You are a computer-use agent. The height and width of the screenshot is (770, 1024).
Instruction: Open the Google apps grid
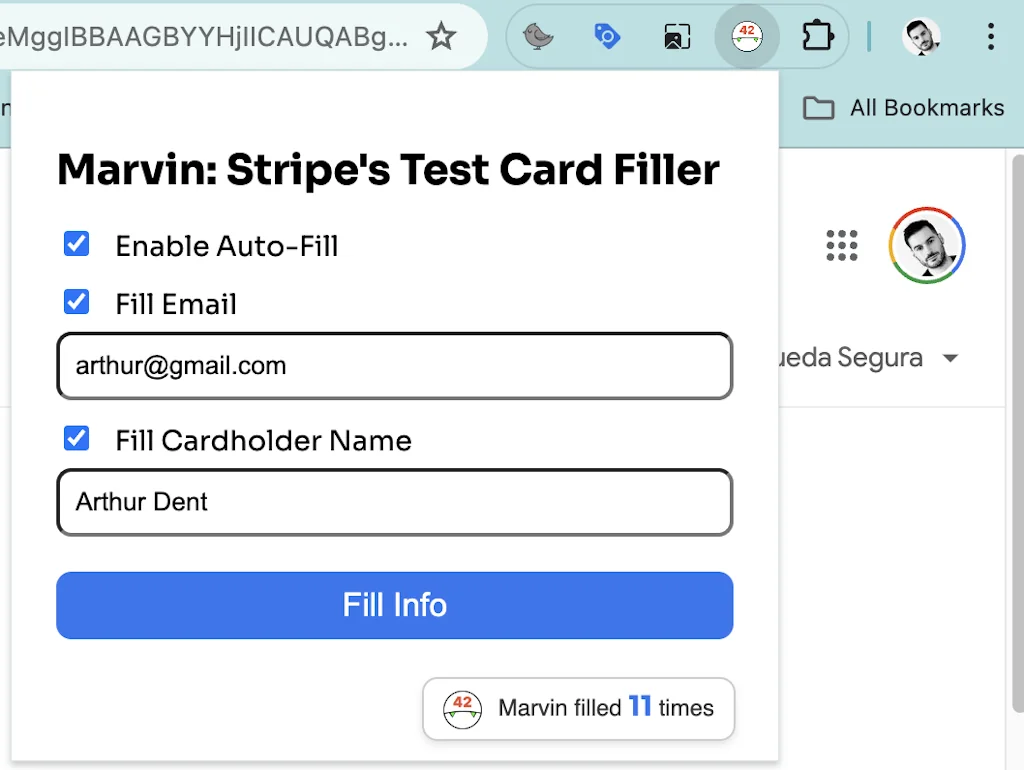click(x=842, y=245)
